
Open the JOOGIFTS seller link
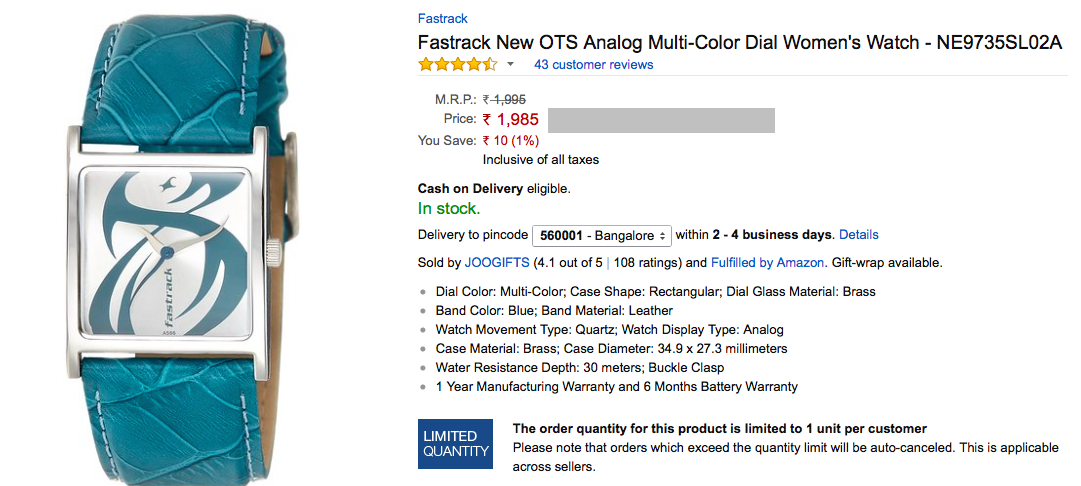pos(496,263)
